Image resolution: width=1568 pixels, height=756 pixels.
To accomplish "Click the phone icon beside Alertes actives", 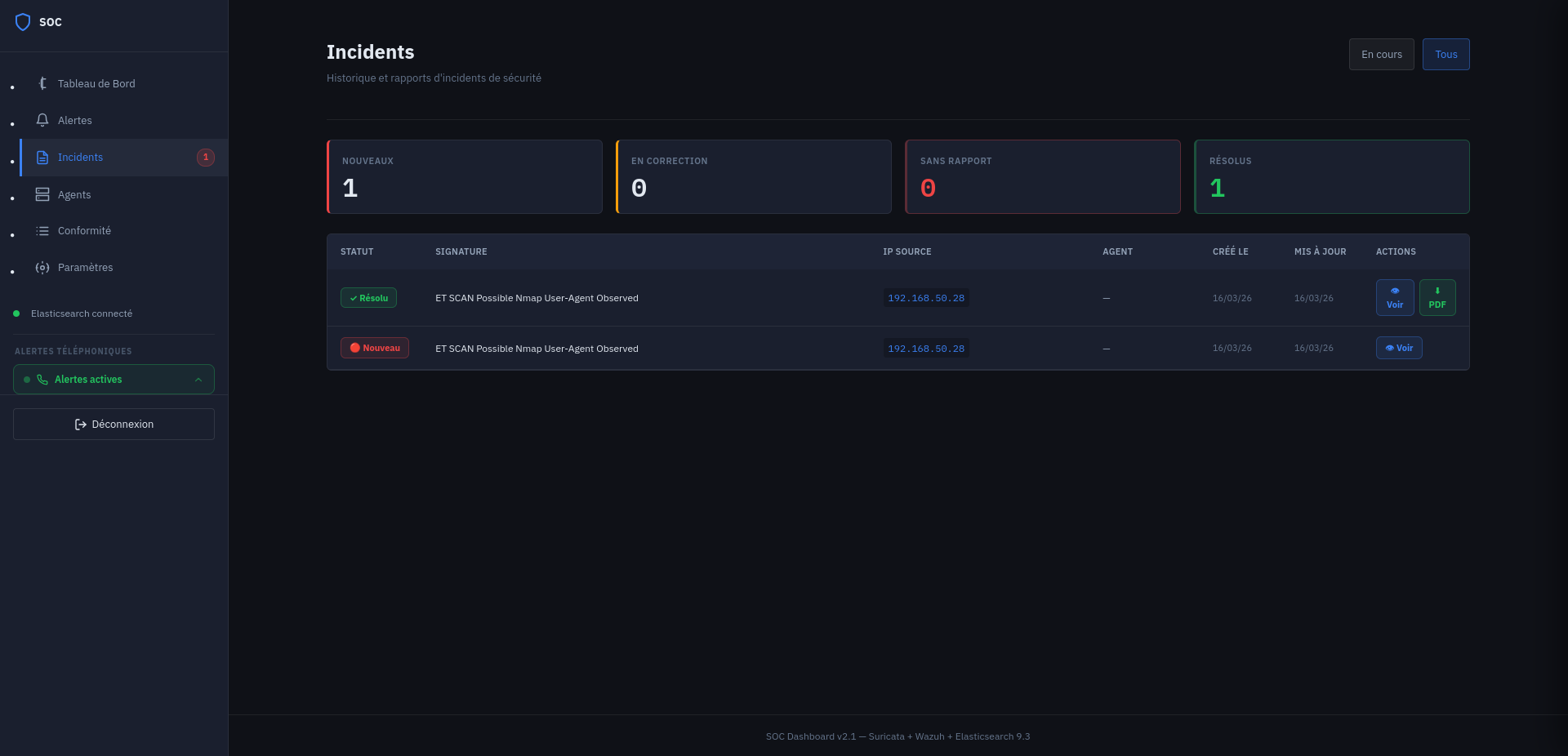I will point(42,379).
